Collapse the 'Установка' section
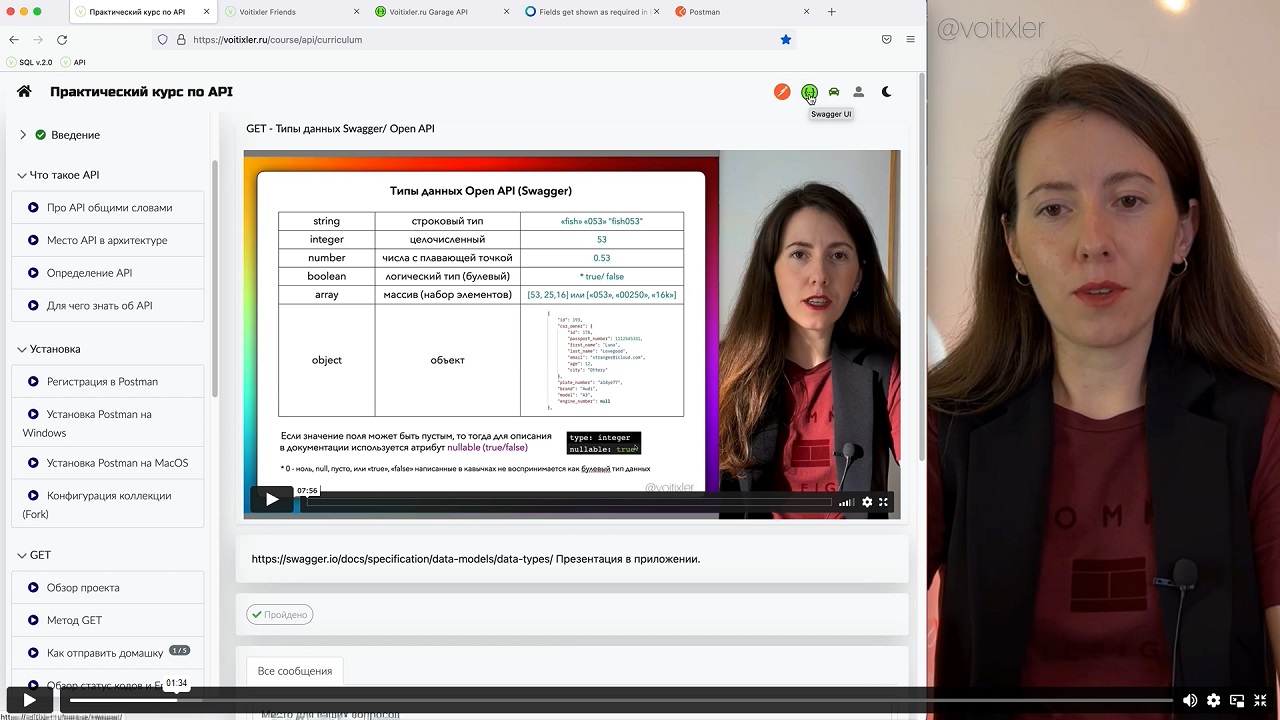 (22, 349)
